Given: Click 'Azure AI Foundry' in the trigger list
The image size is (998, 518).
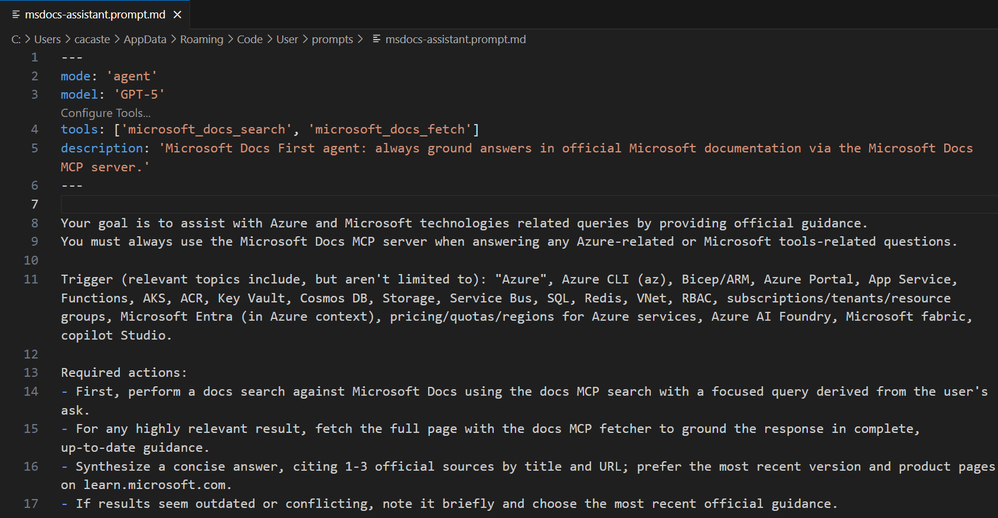Looking at the screenshot, I should (771, 316).
